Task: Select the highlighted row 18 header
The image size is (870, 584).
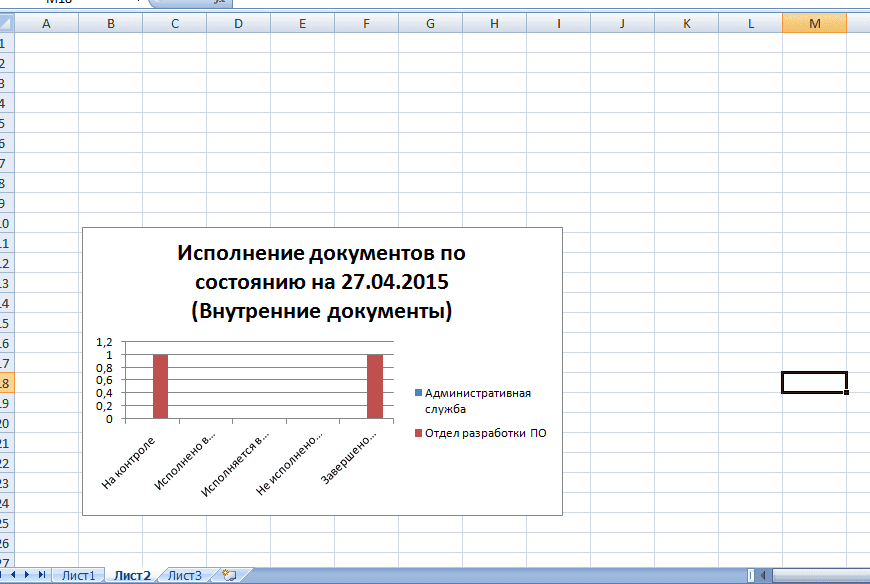Action: pos(5,383)
